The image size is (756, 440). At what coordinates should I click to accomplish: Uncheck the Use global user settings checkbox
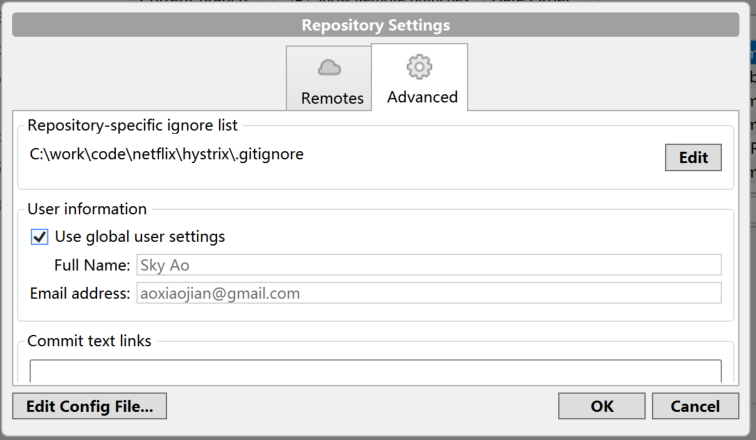tap(40, 237)
